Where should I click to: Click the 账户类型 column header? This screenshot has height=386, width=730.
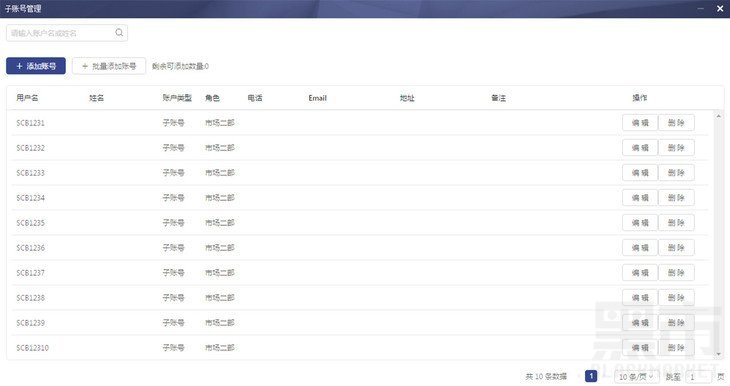coord(177,98)
